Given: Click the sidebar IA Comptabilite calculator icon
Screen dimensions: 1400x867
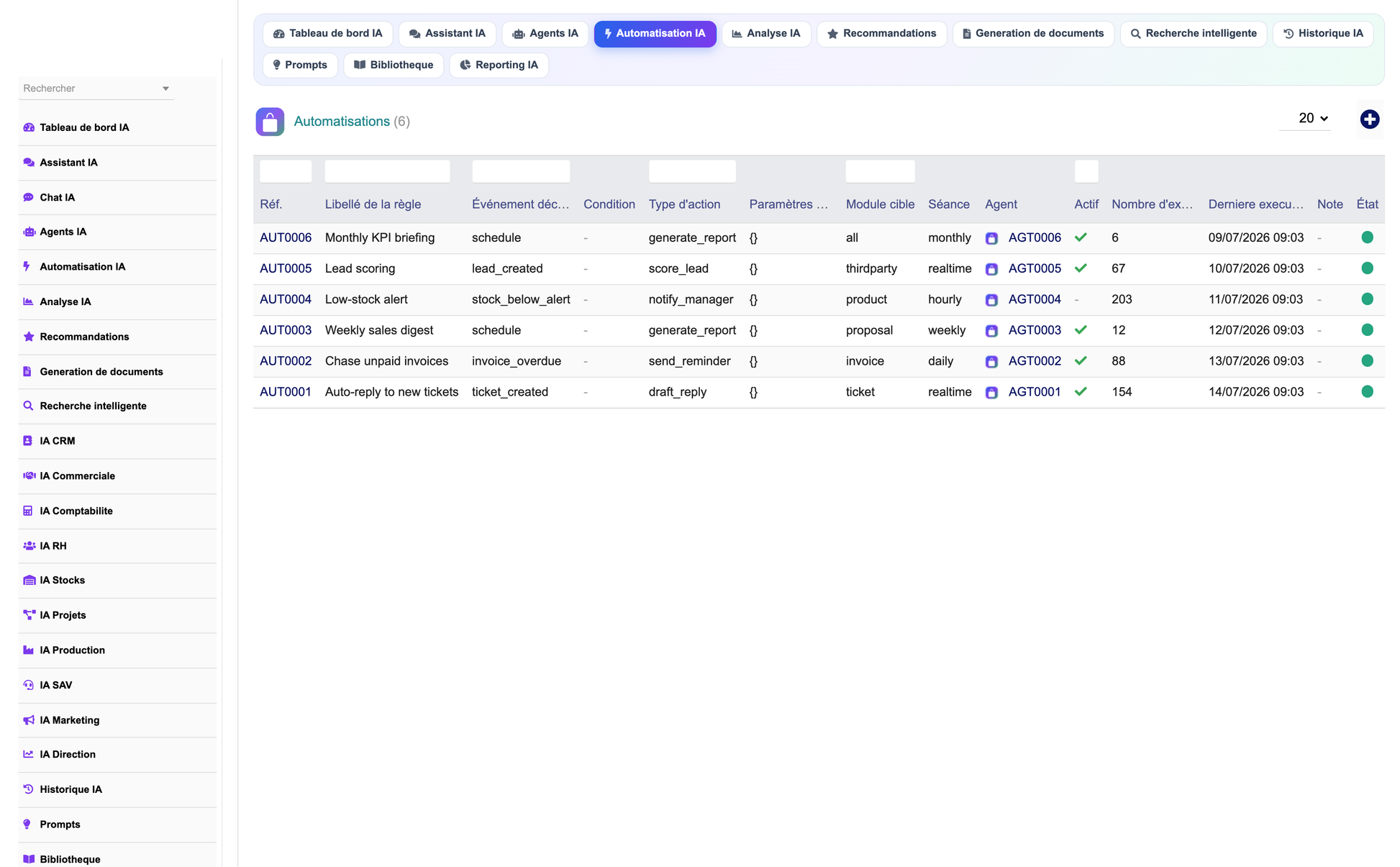Looking at the screenshot, I should (28, 511).
